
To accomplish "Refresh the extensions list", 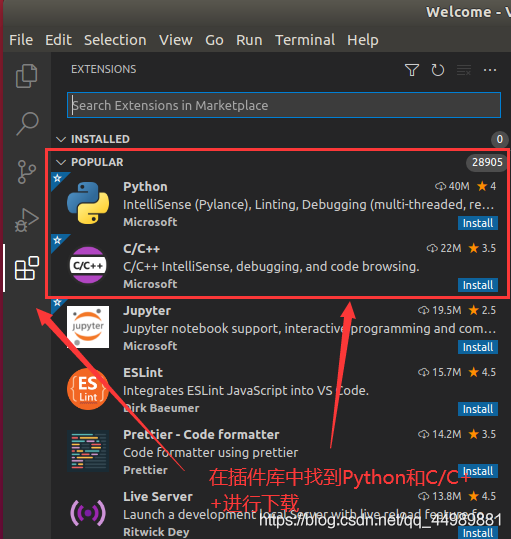I will coord(437,70).
